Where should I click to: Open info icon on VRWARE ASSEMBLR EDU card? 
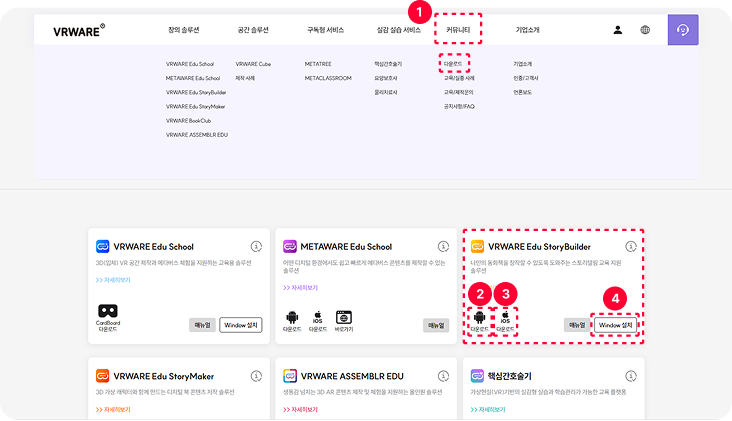[x=443, y=375]
